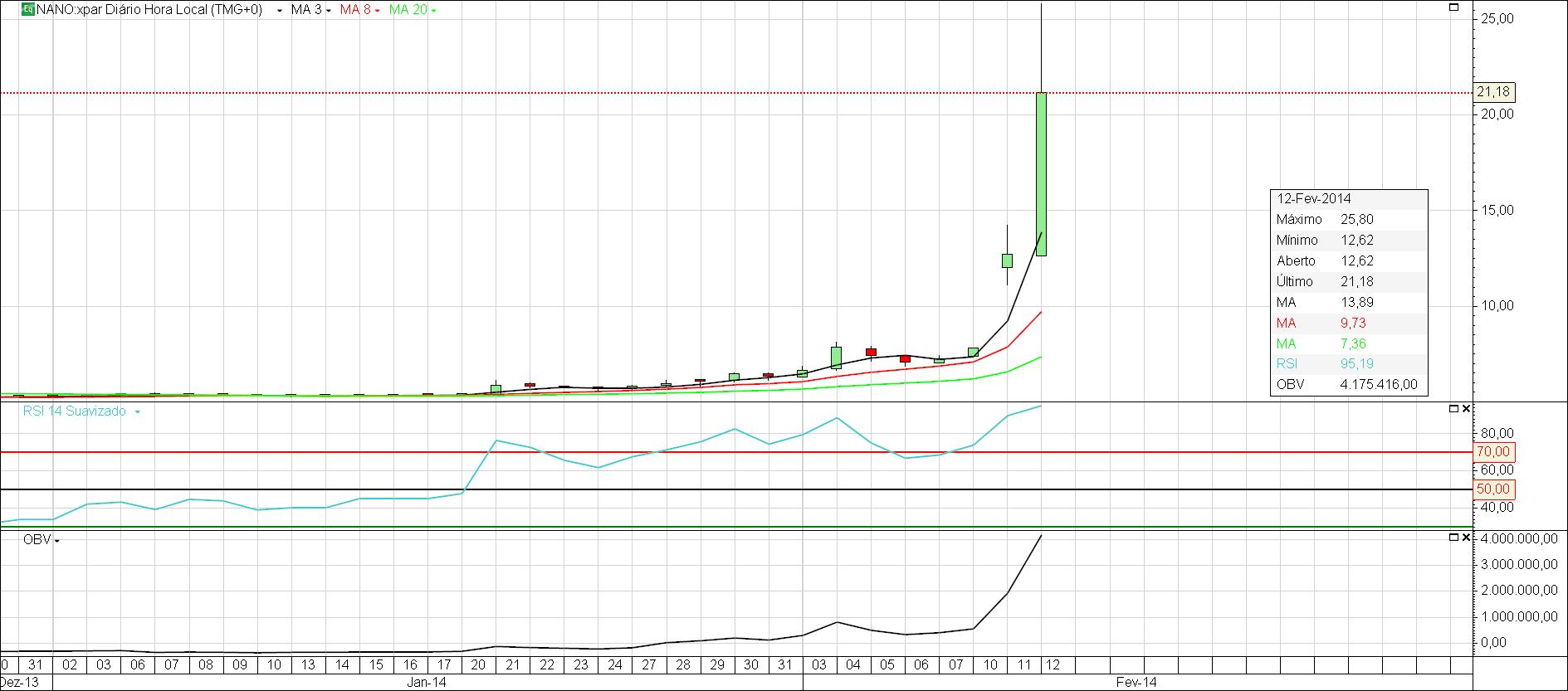Click the 2.000.000,00 OBV axis label

[1517, 591]
